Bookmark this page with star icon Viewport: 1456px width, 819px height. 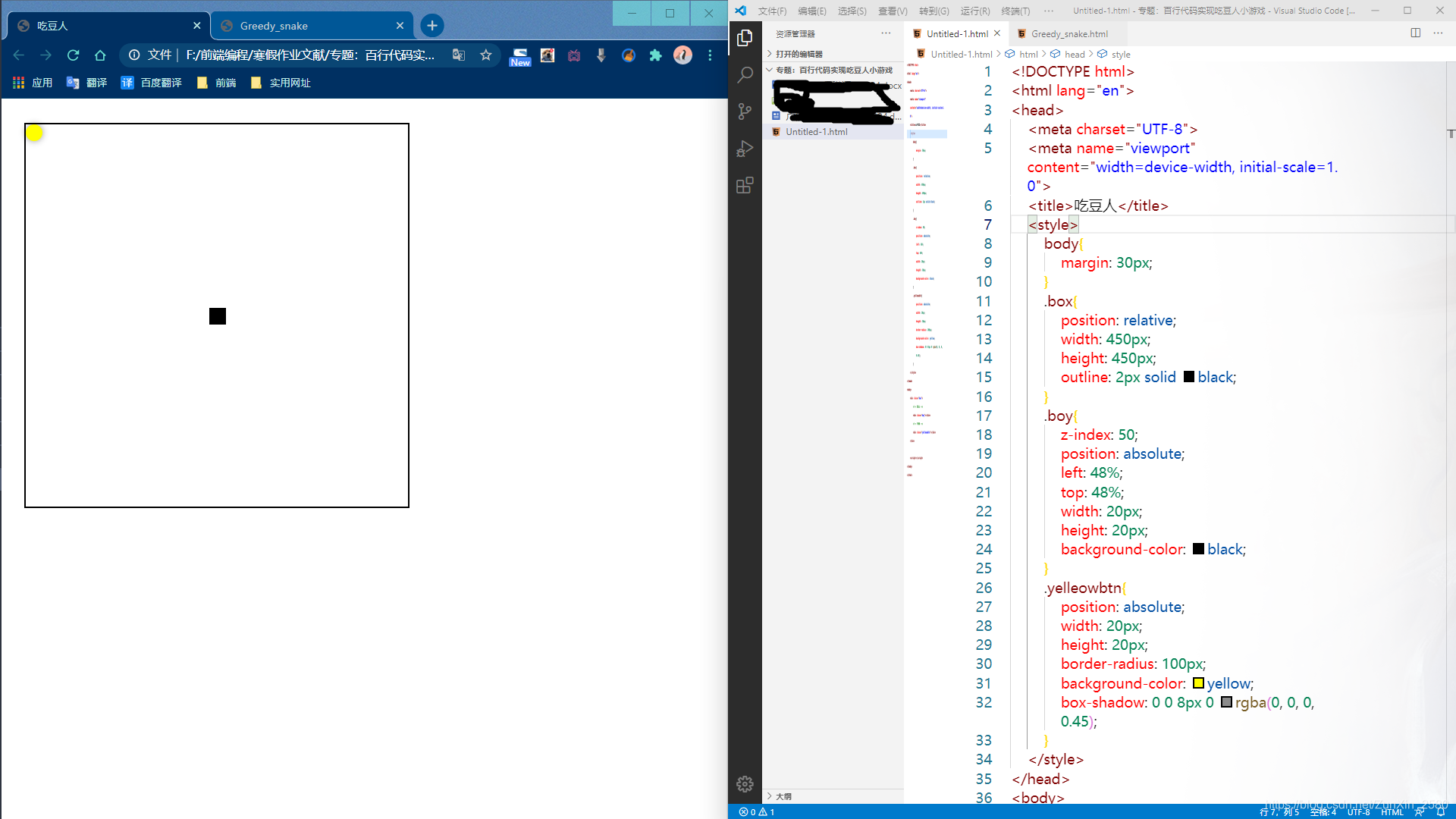point(486,55)
